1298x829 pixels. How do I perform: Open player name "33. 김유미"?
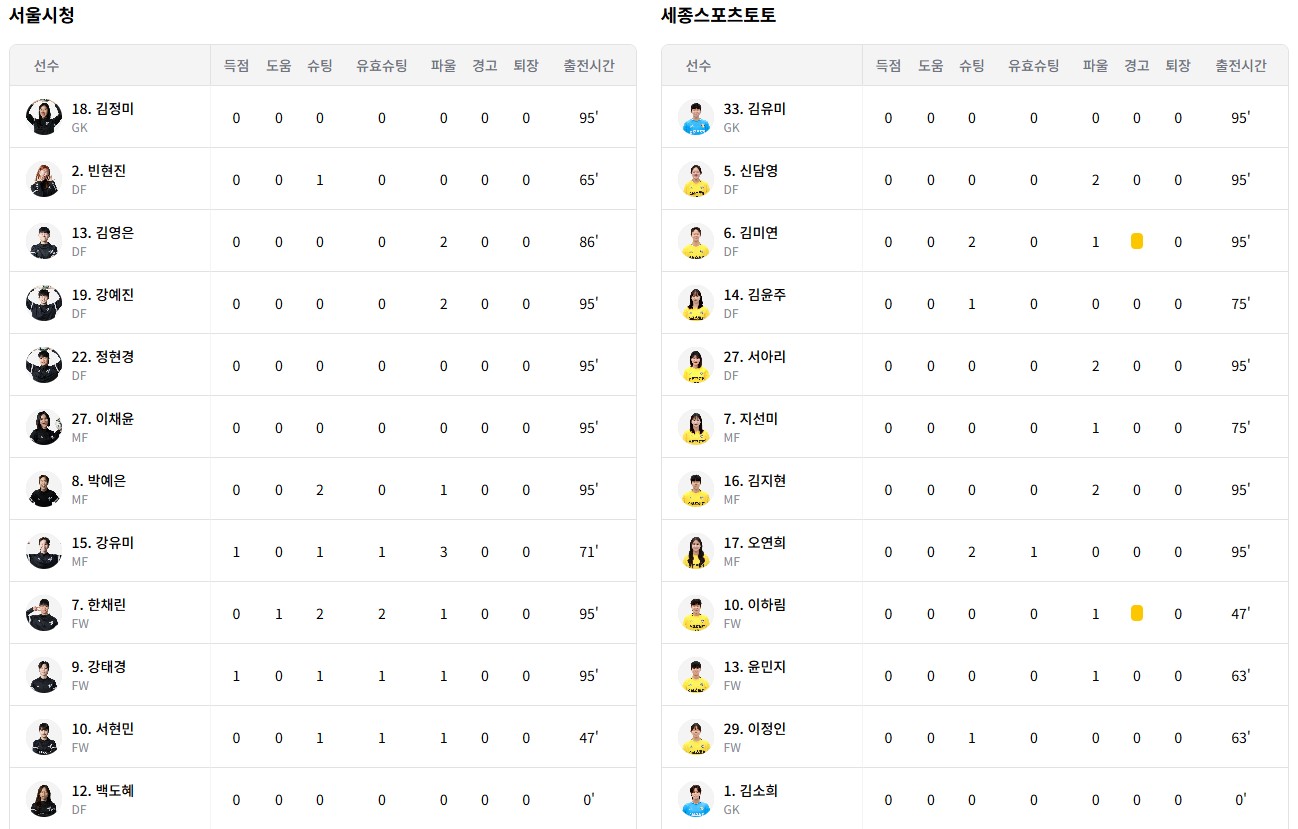tap(755, 109)
